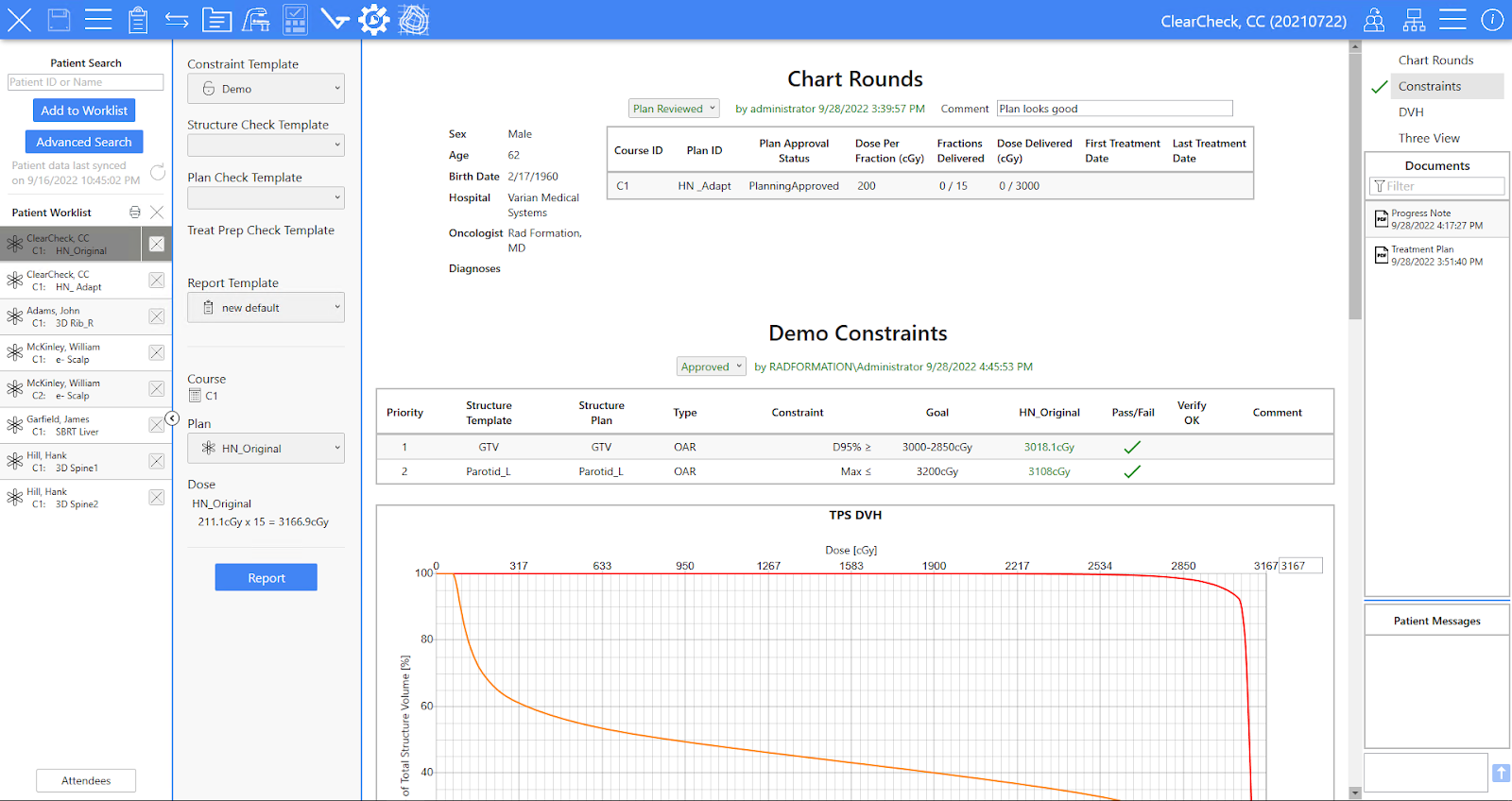Click the DVH dose value box showing 3167

[x=1300, y=566]
